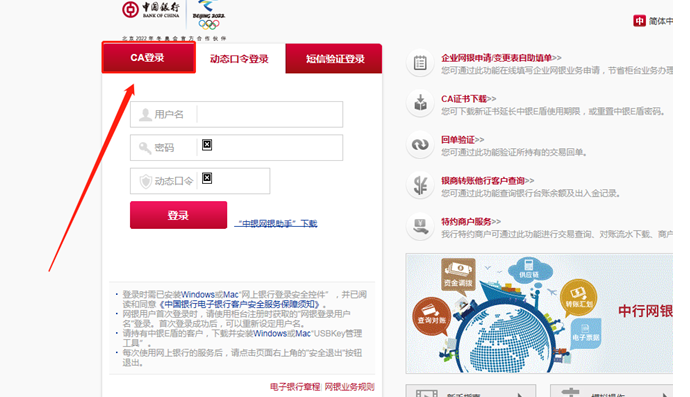Click the Mac link in security control note
The width and height of the screenshot is (690, 397).
pos(231,294)
